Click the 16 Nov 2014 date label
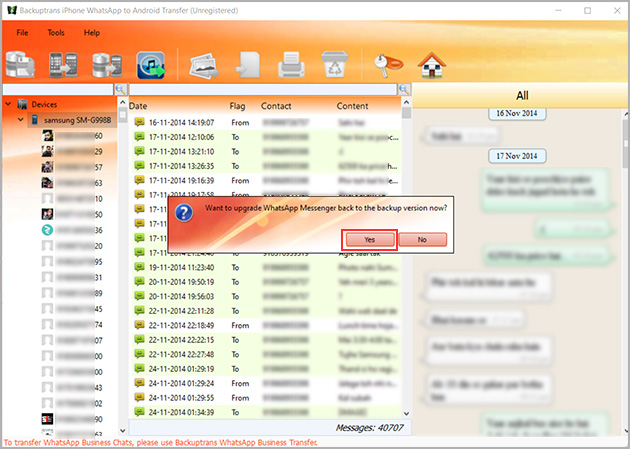 click(x=517, y=113)
